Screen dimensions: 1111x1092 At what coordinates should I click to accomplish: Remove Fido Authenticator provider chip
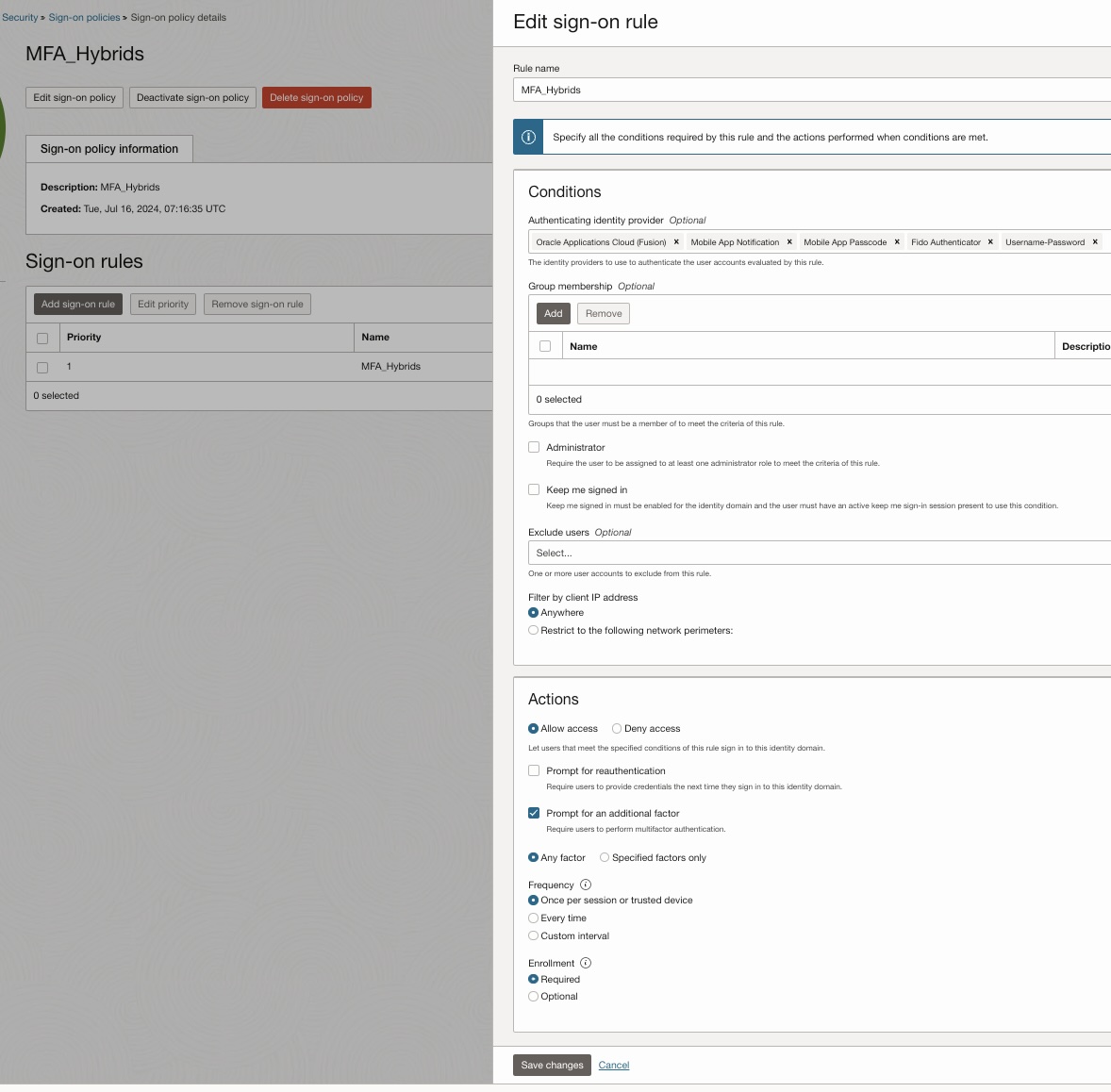pyautogui.click(x=990, y=242)
